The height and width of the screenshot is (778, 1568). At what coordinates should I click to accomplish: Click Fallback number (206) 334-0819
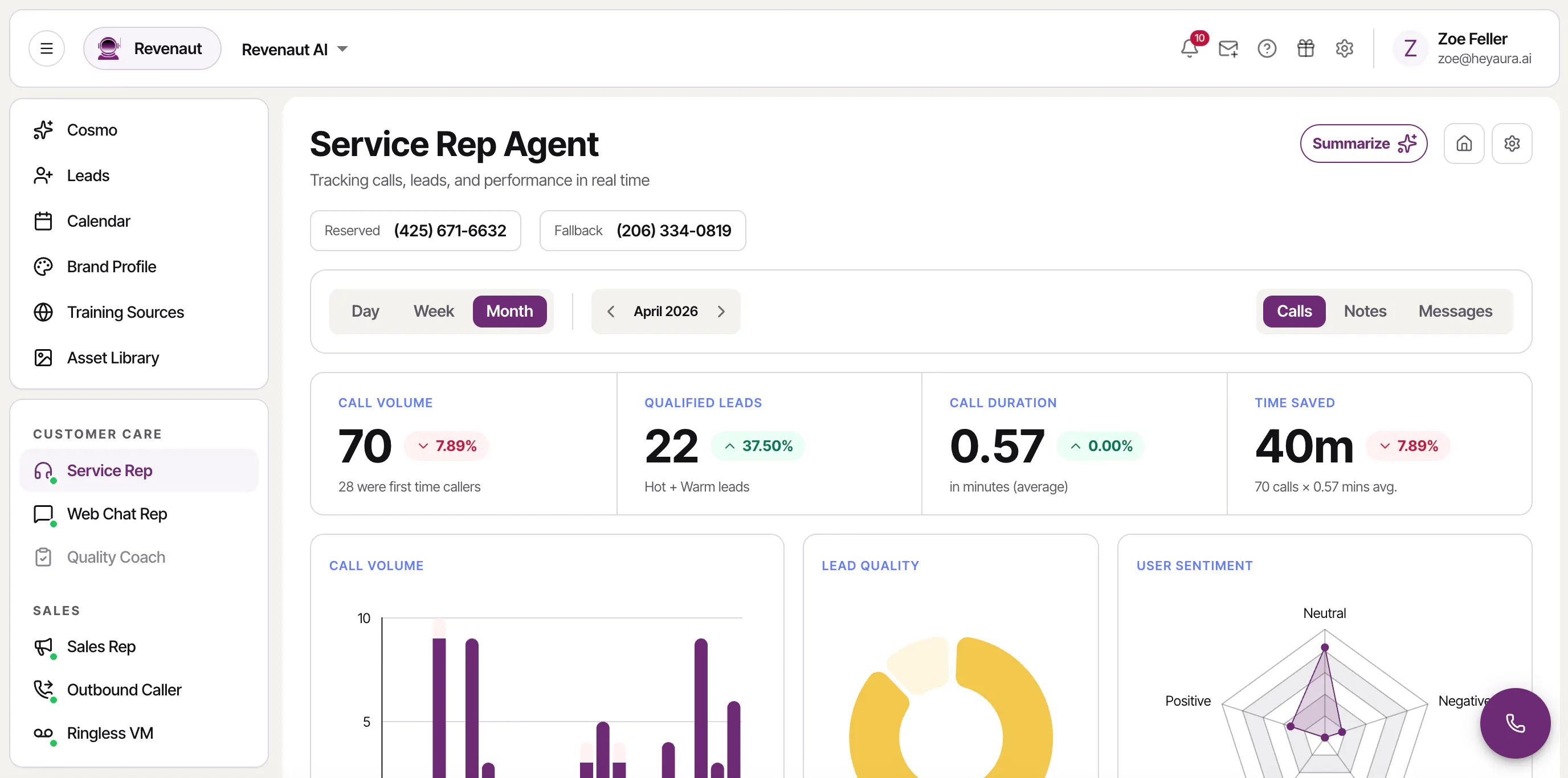pyautogui.click(x=674, y=231)
